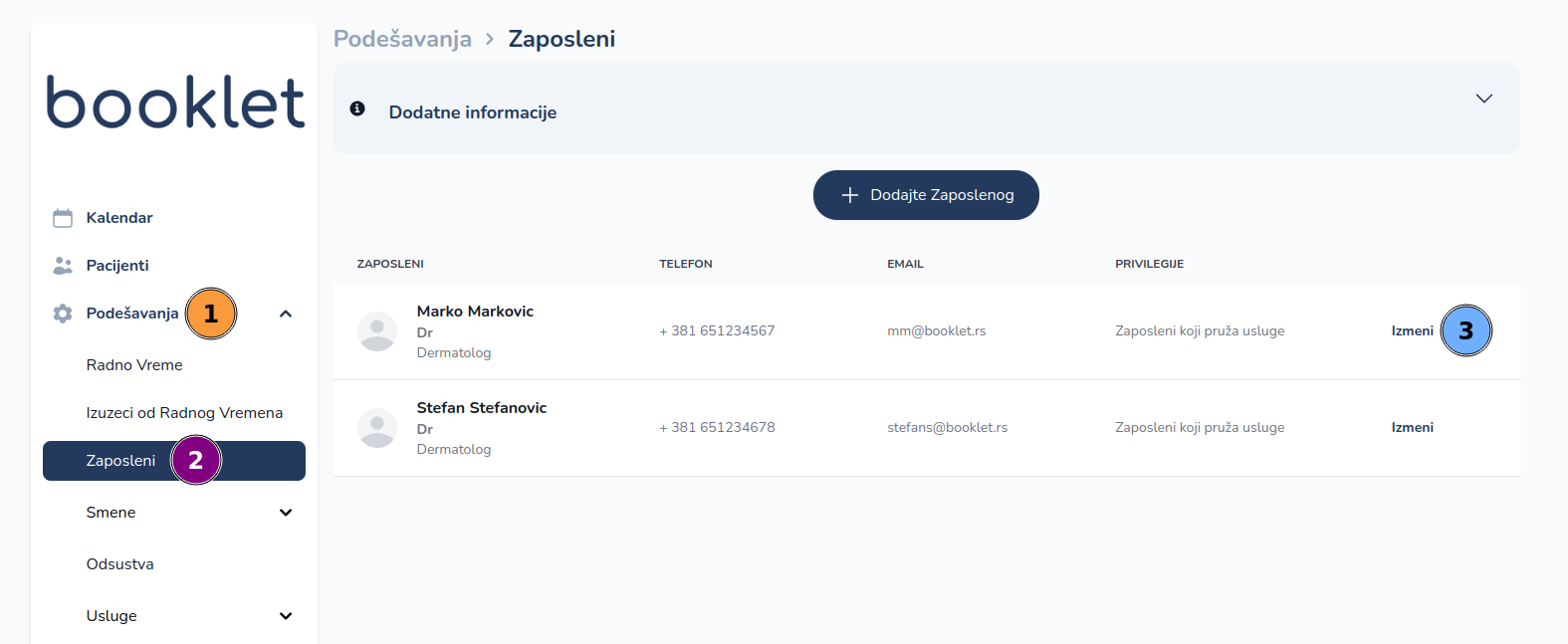1568x644 pixels.
Task: Click the Pacijenti people icon
Action: [x=63, y=266]
